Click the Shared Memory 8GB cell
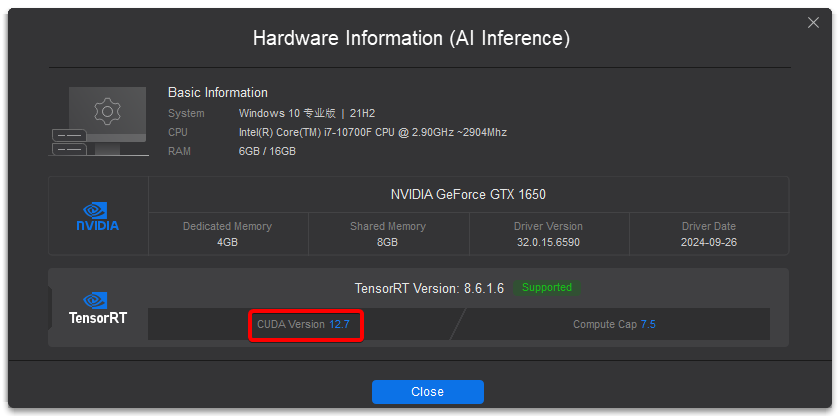This screenshot has width=840, height=416. pyautogui.click(x=388, y=234)
